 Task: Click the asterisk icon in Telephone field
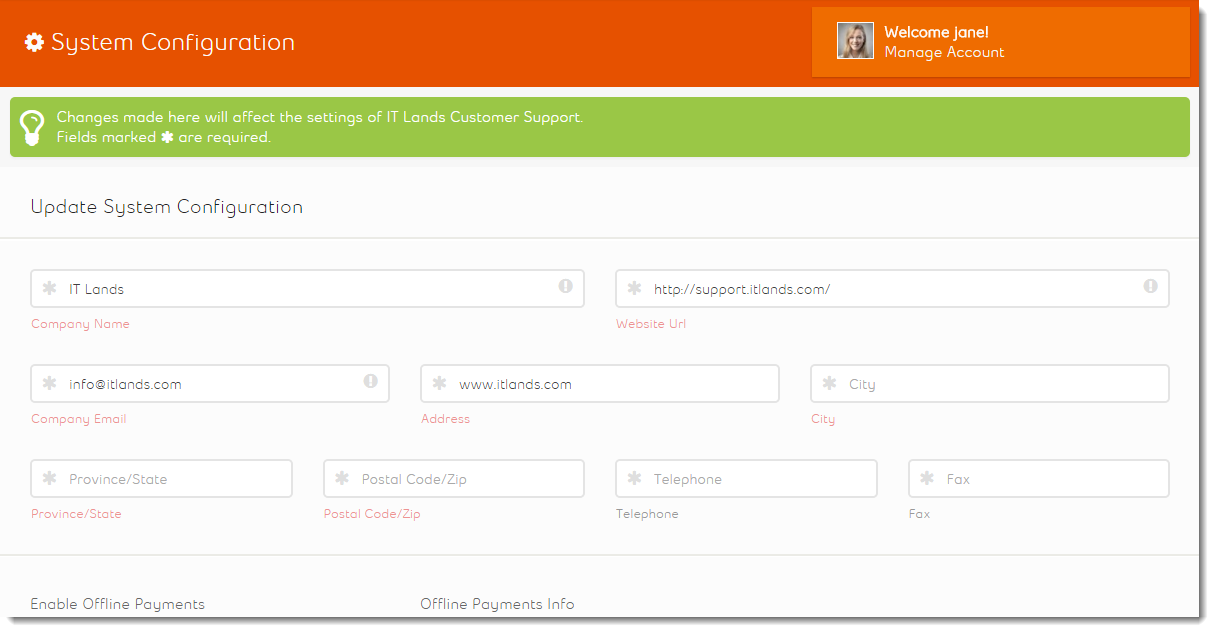tap(634, 478)
